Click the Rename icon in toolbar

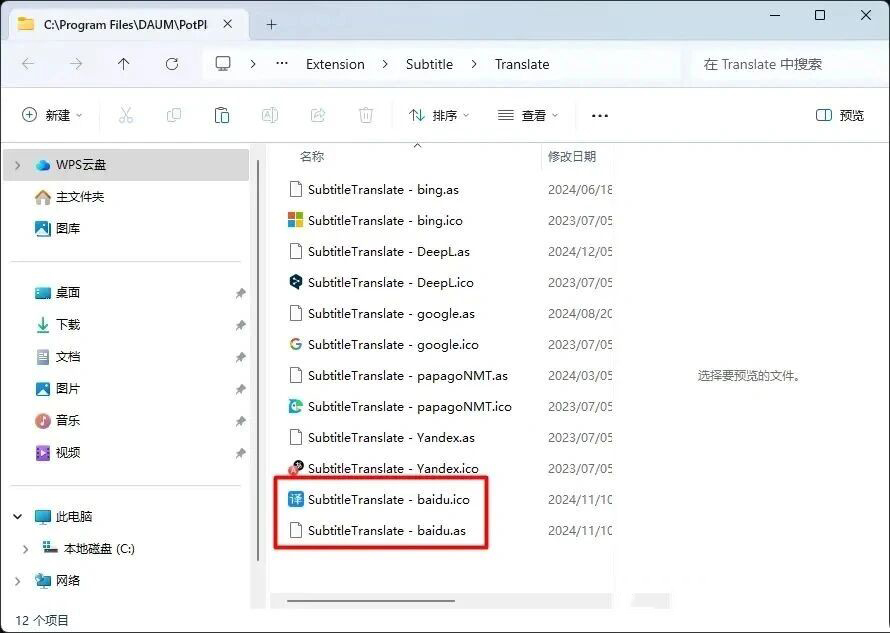coord(270,115)
